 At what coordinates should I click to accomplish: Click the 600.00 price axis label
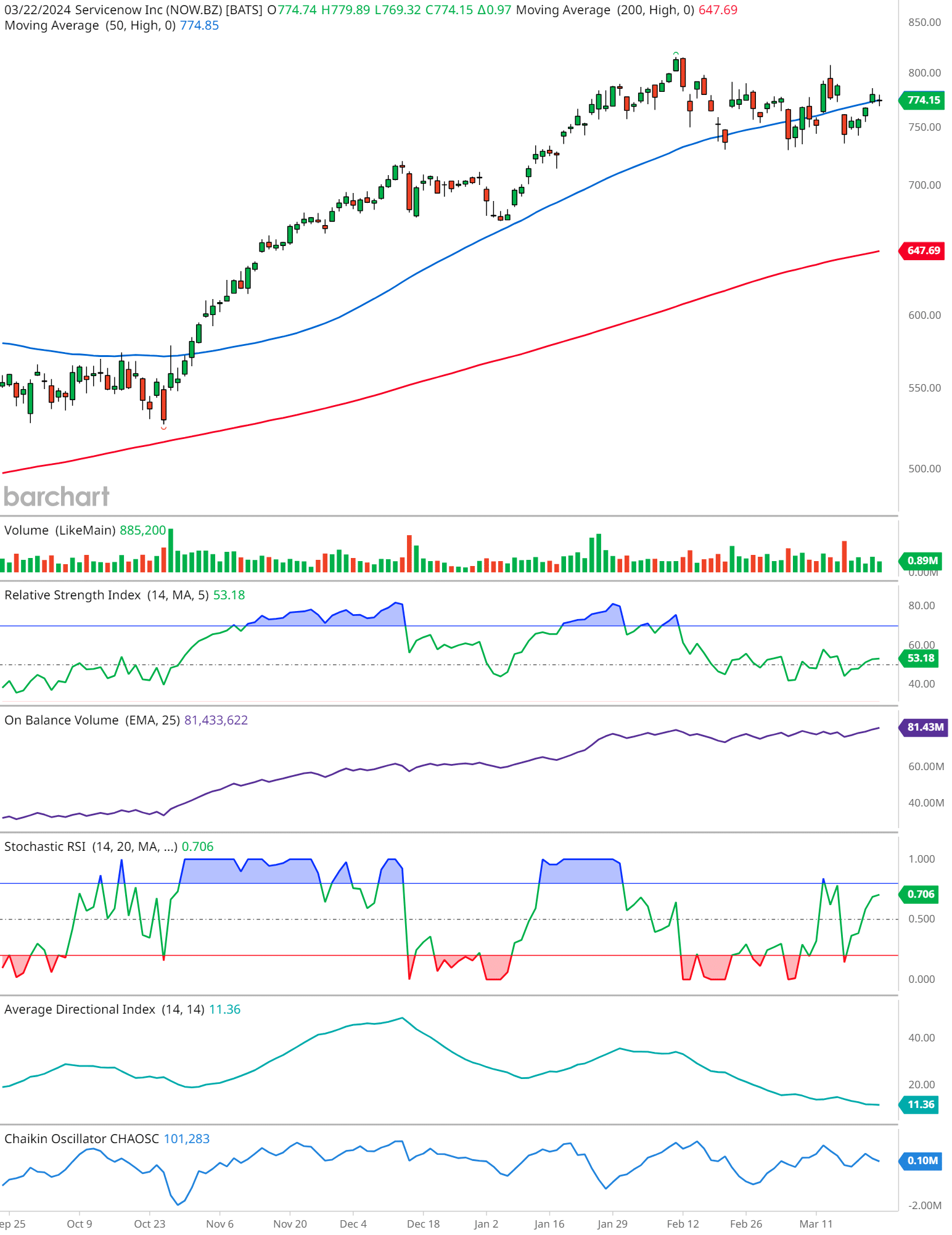[x=924, y=315]
